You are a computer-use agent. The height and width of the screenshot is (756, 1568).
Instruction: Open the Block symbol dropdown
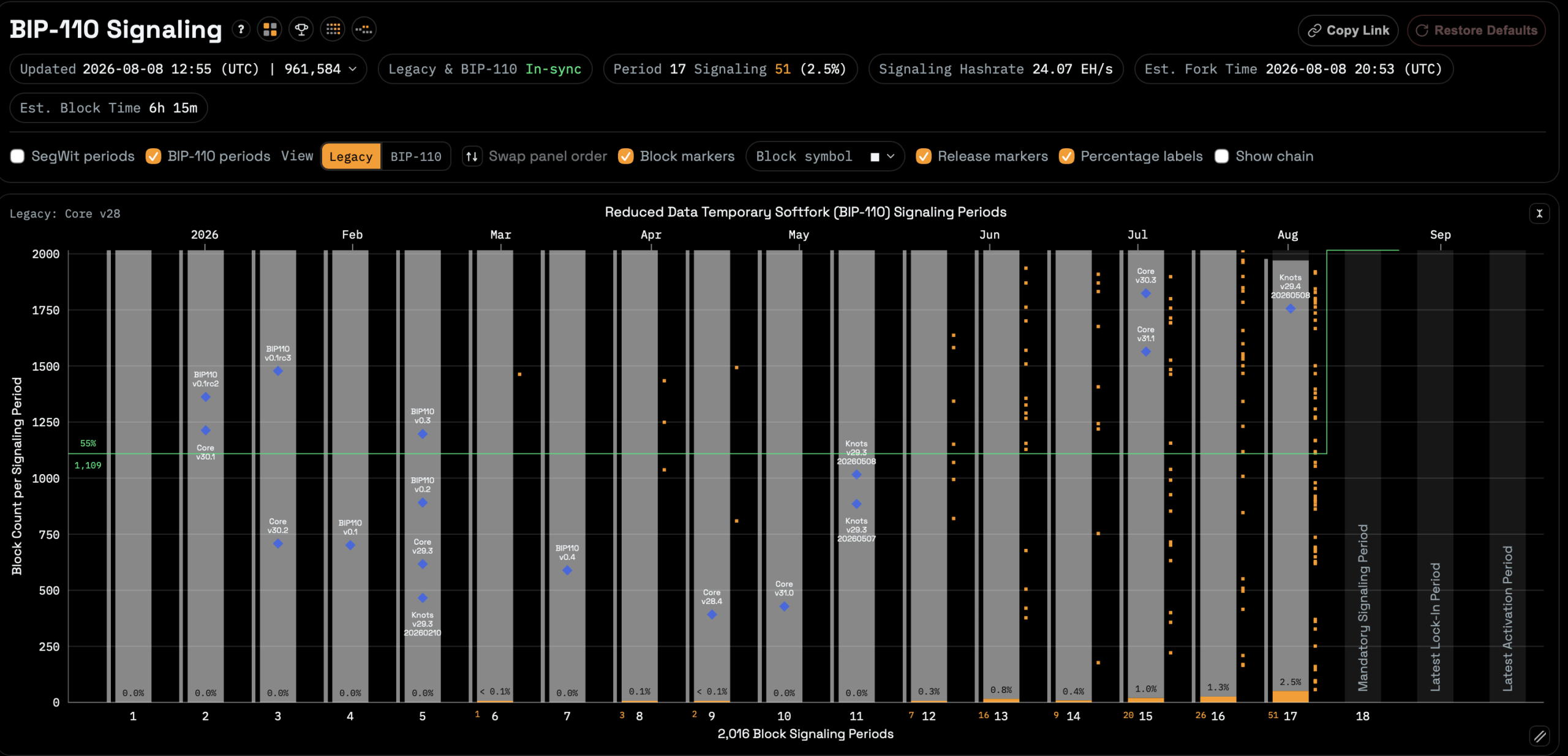[x=824, y=156]
